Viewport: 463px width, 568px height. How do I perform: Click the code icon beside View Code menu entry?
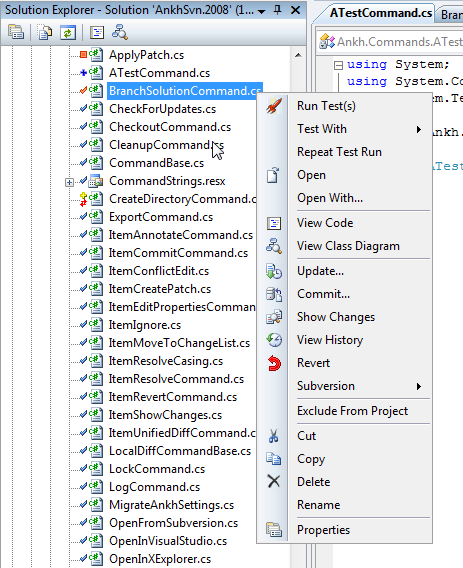click(274, 223)
